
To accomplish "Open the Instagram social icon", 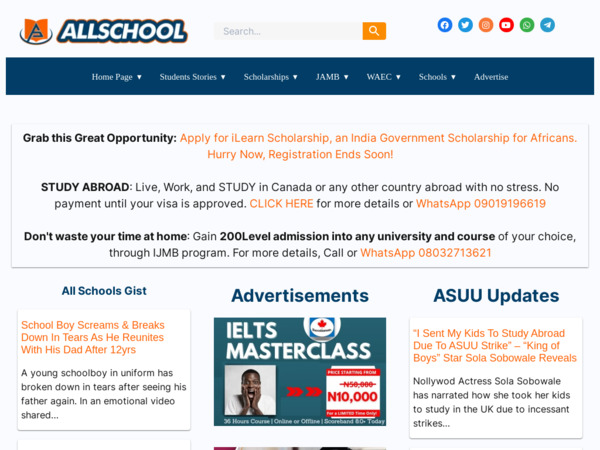I will (486, 25).
